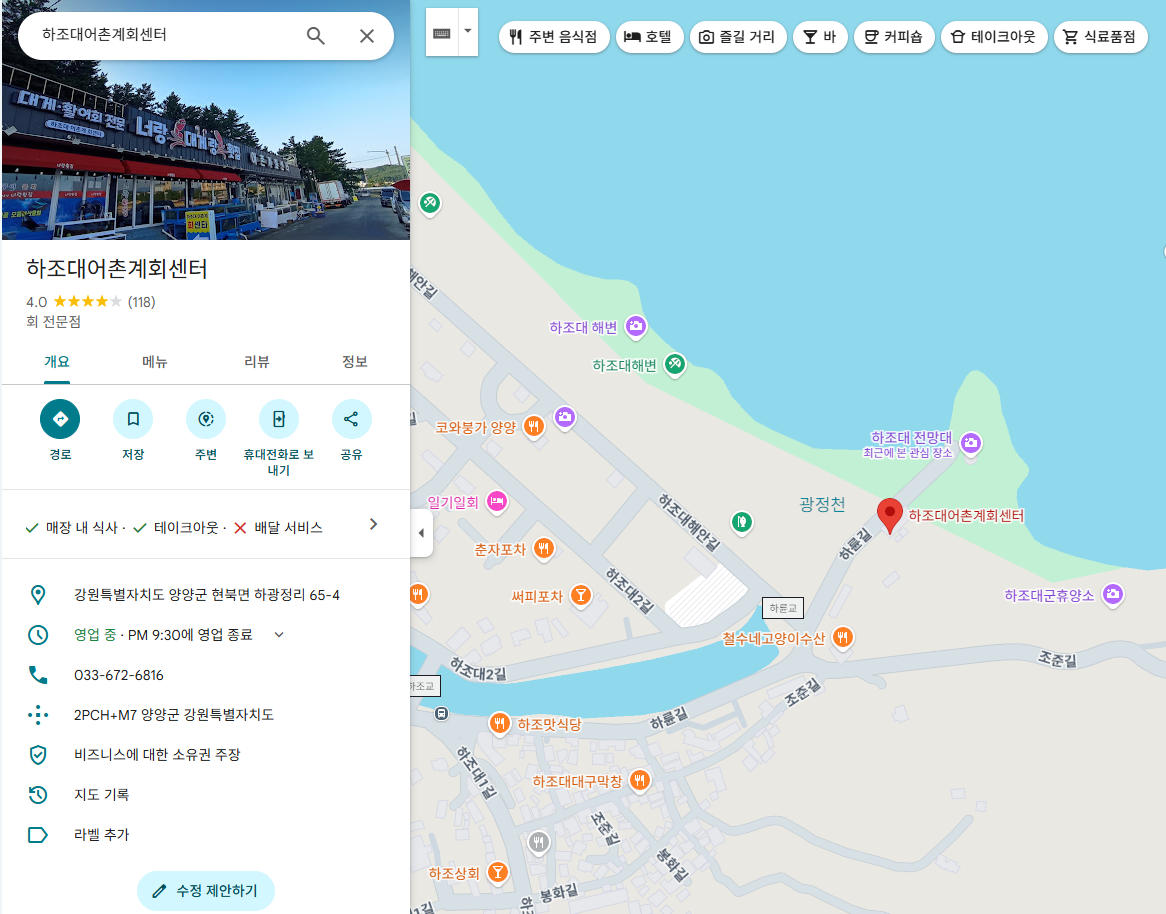
Task: Click the 하조대군휴양소 camera marker
Action: pos(1112,594)
